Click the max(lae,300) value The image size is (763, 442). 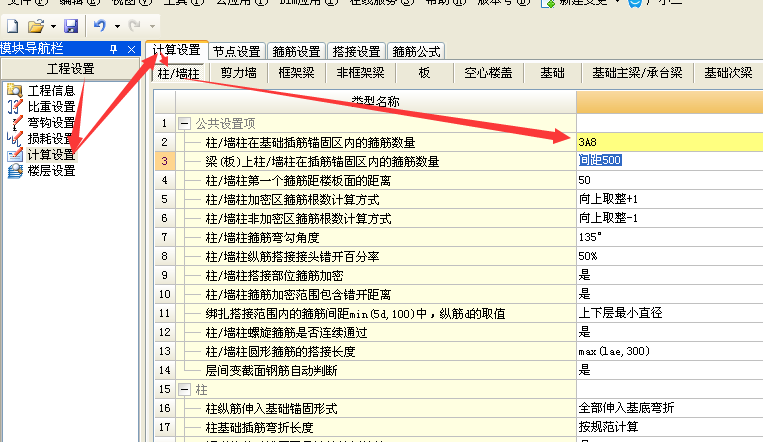614,351
